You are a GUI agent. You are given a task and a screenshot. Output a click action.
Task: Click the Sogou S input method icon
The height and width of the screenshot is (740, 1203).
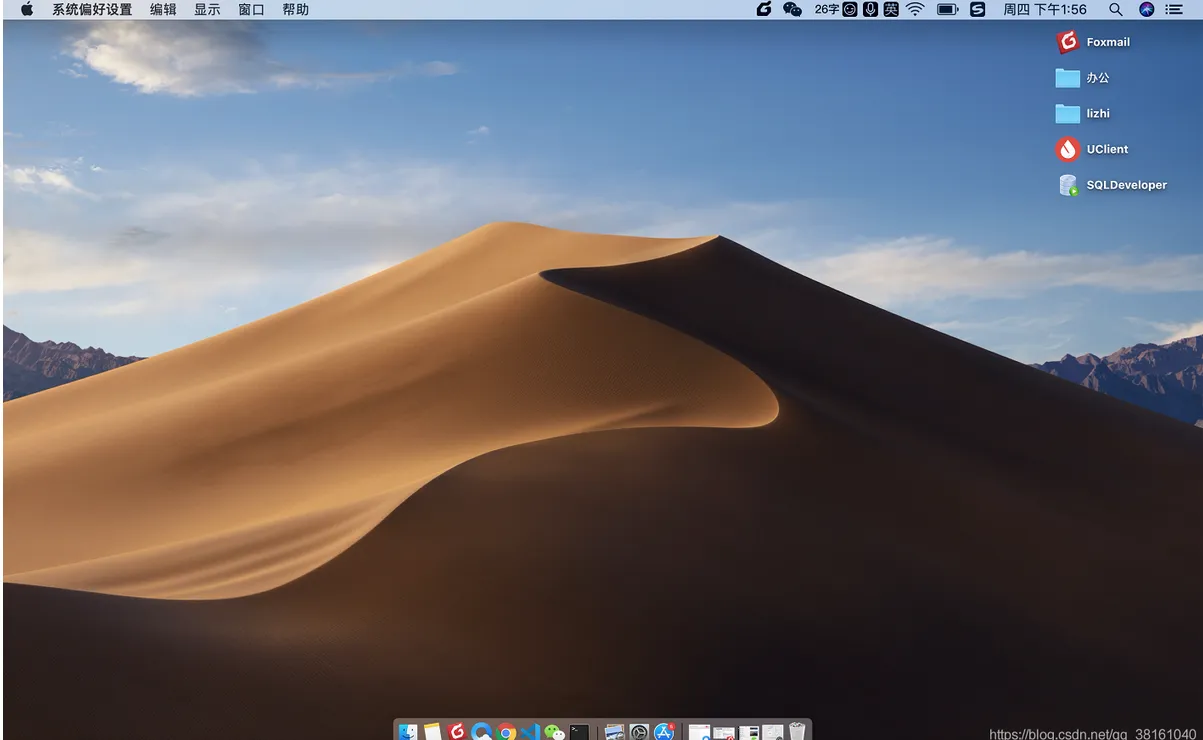pos(978,9)
